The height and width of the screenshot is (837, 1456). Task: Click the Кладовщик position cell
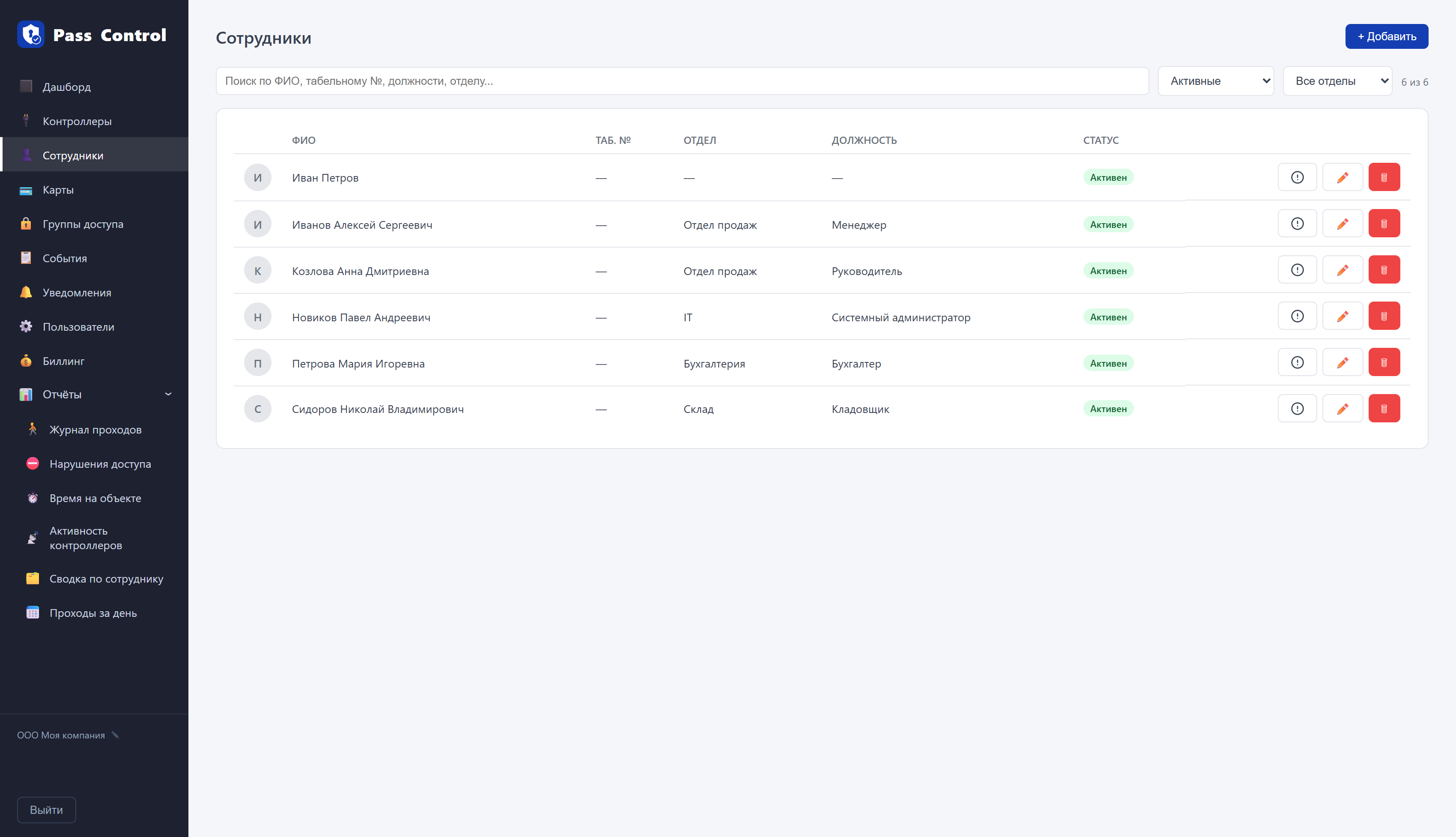[860, 410]
